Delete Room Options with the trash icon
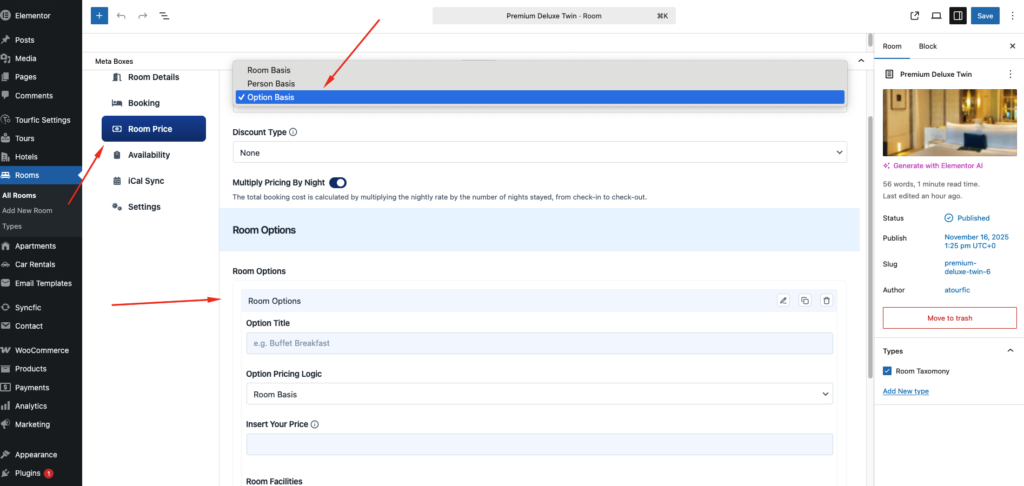Screen dimensions: 1024x486 (826, 300)
